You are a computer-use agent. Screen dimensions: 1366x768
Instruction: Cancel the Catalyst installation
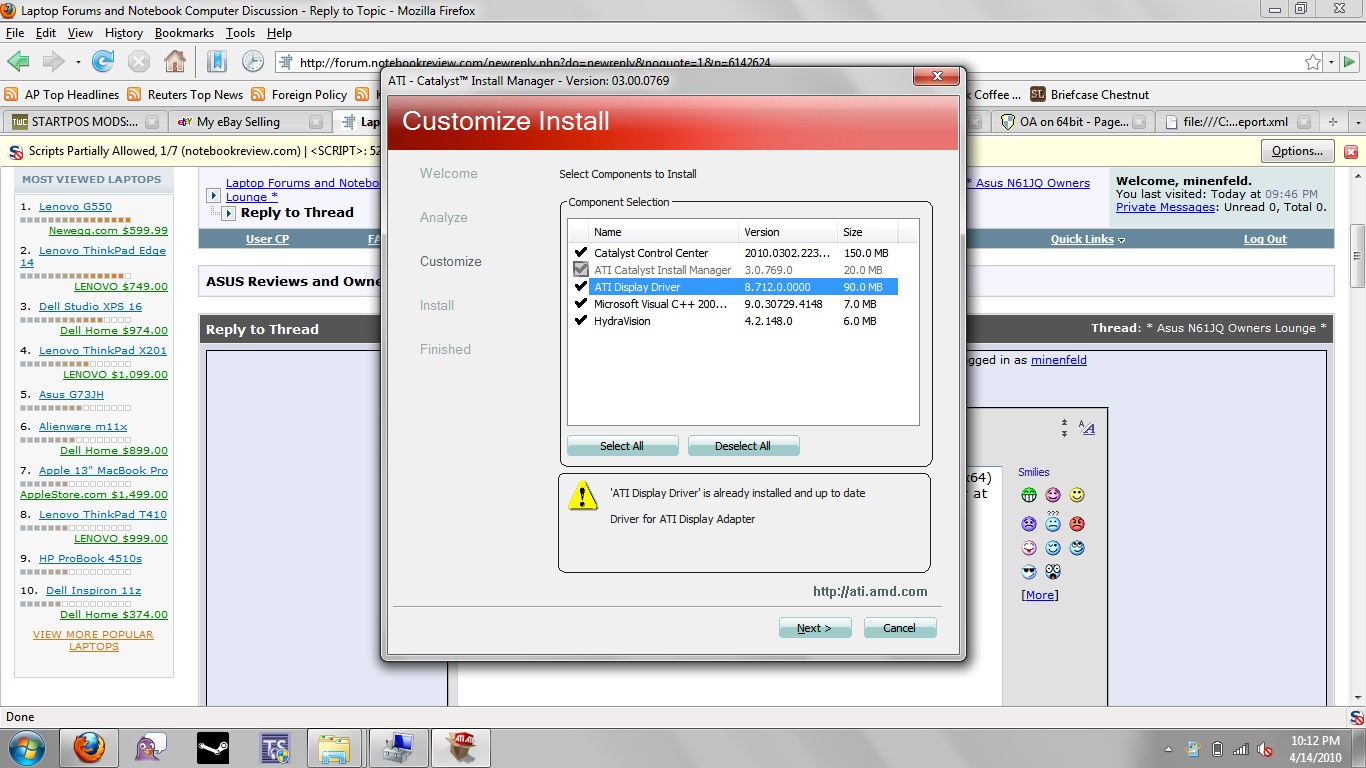[x=899, y=628]
